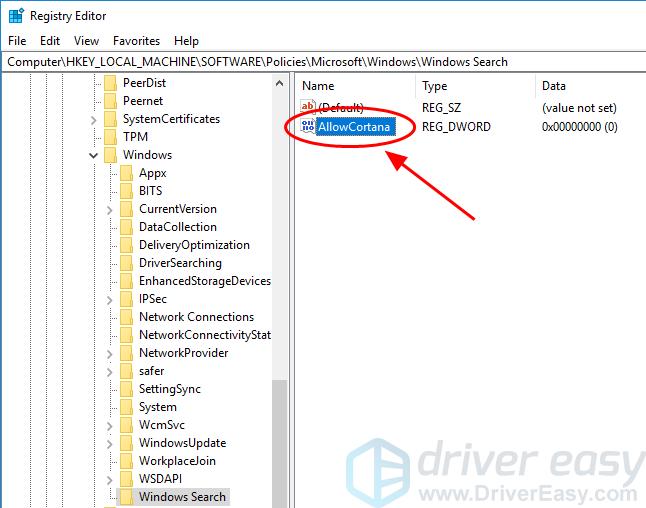Open the File menu
This screenshot has height=508, width=646.
tap(17, 41)
